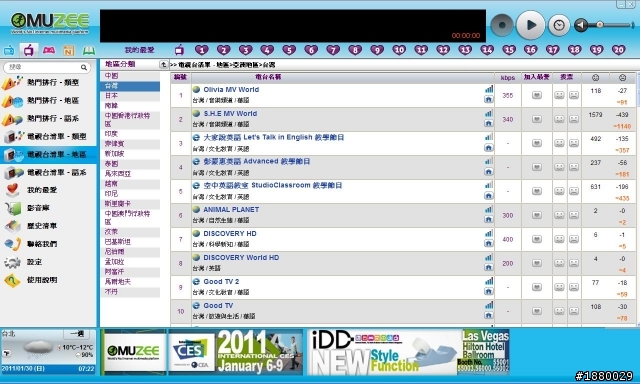This screenshot has height=384, width=640.
Task: Open the first hot ranking sidebar item
Action: pos(48,82)
